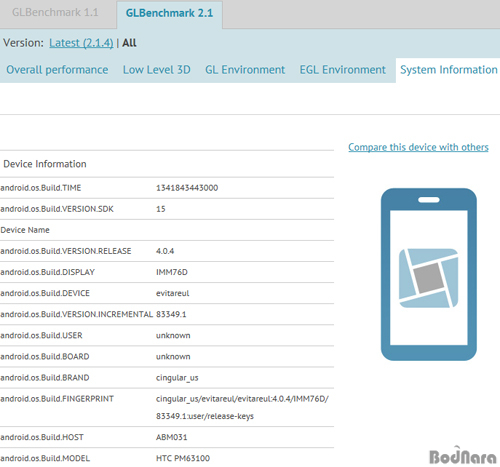Select the release value 4.0.4
This screenshot has width=500, height=467.
tap(165, 251)
